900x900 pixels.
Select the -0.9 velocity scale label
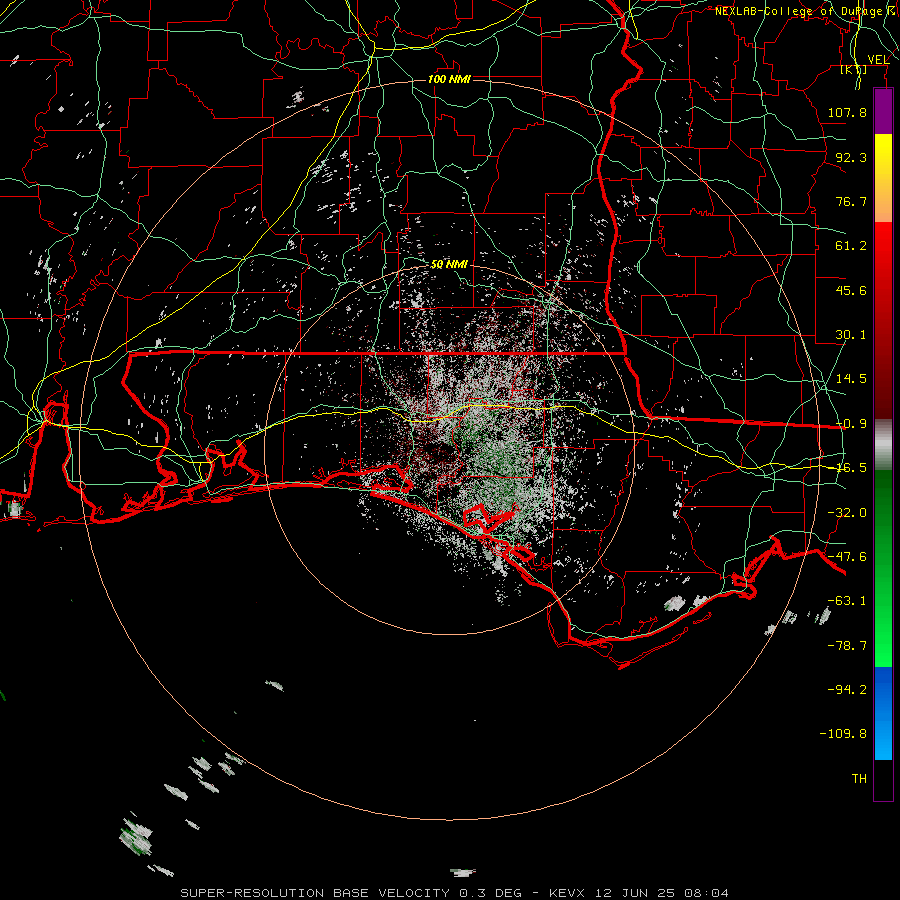coord(851,424)
